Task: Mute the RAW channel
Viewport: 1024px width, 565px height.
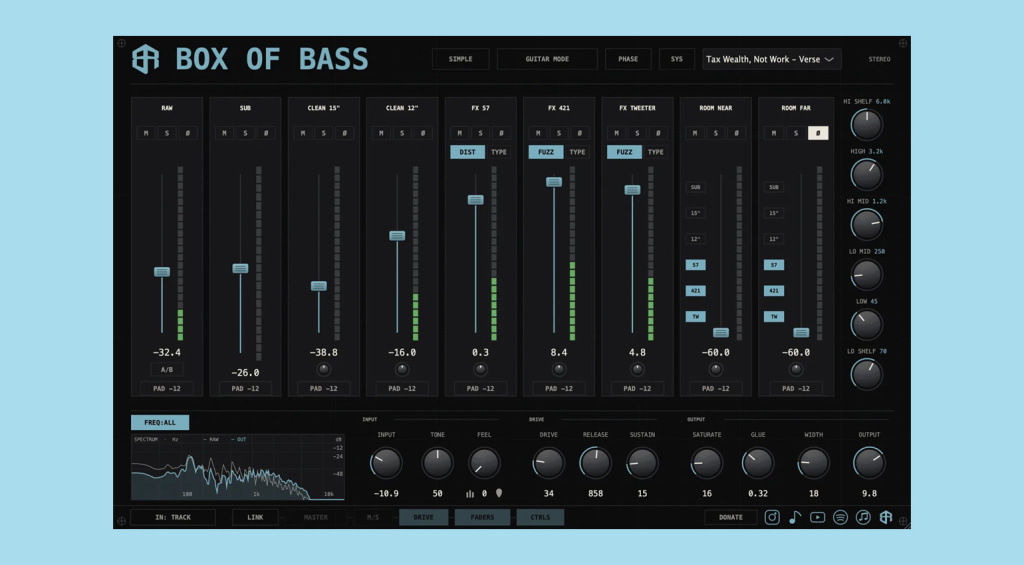Action: click(146, 133)
